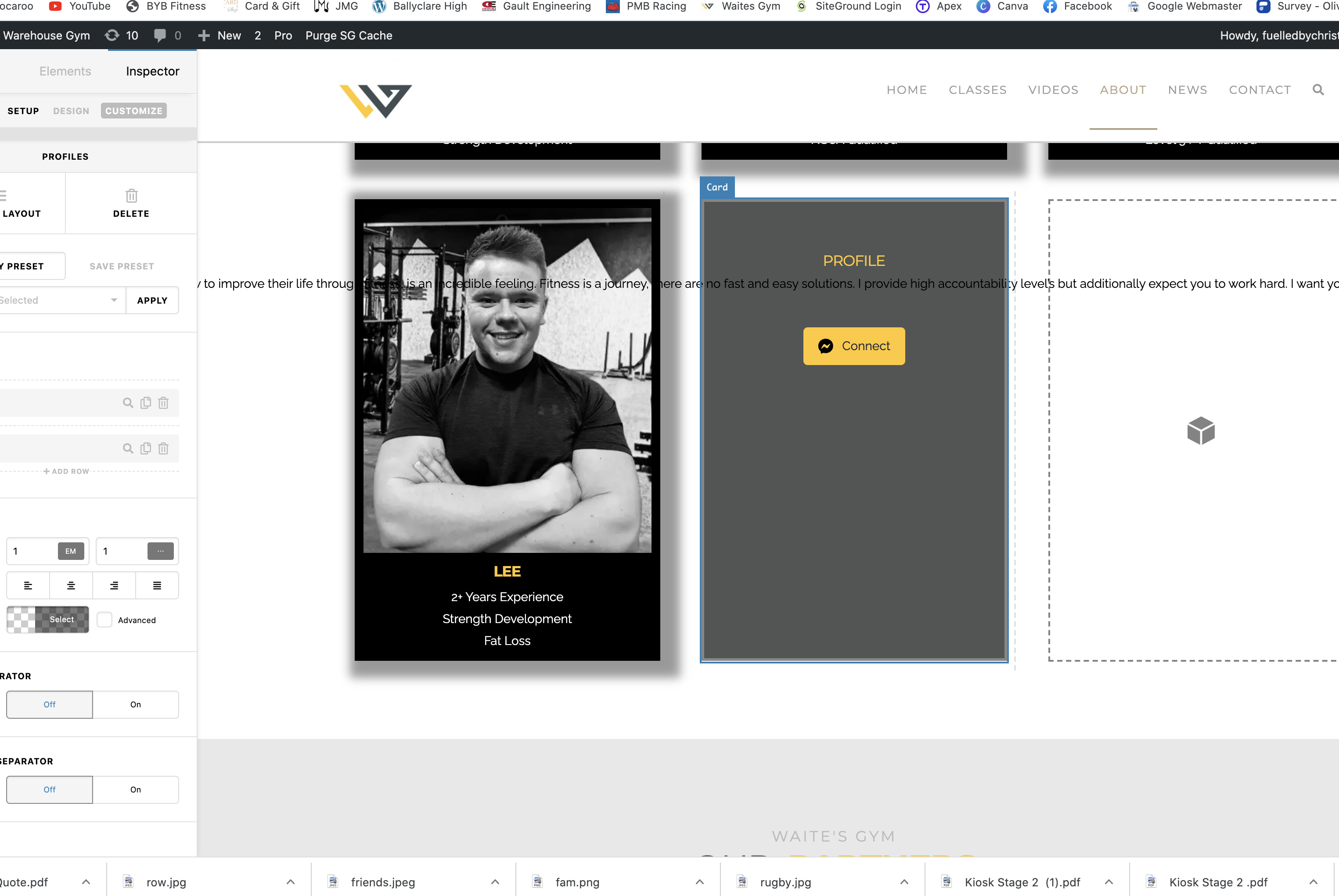Viewport: 1339px width, 896px height.
Task: Switch to the Inspector tab
Action: tap(153, 72)
